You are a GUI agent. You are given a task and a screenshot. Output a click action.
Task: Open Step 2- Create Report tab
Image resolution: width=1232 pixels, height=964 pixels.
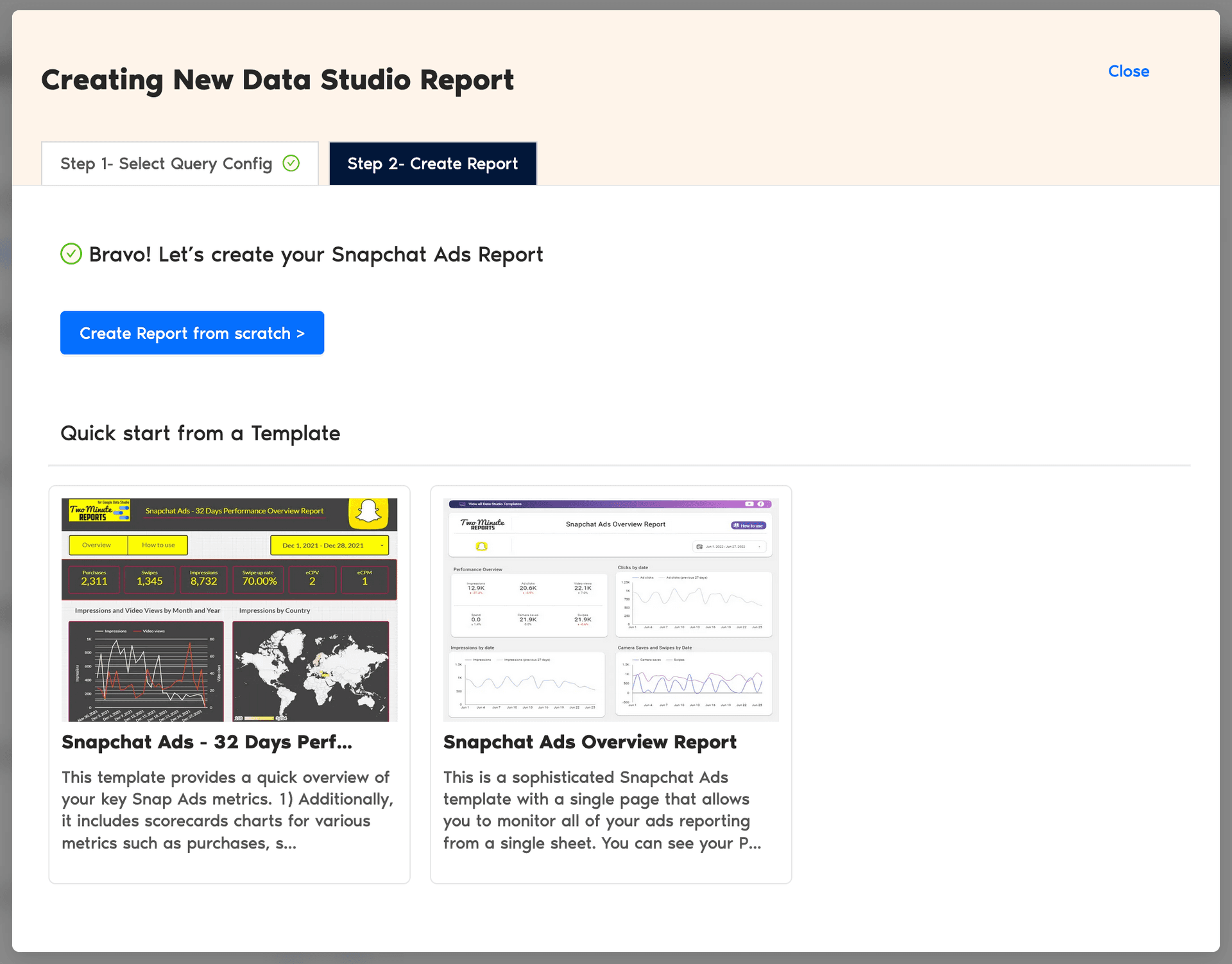[x=432, y=164]
